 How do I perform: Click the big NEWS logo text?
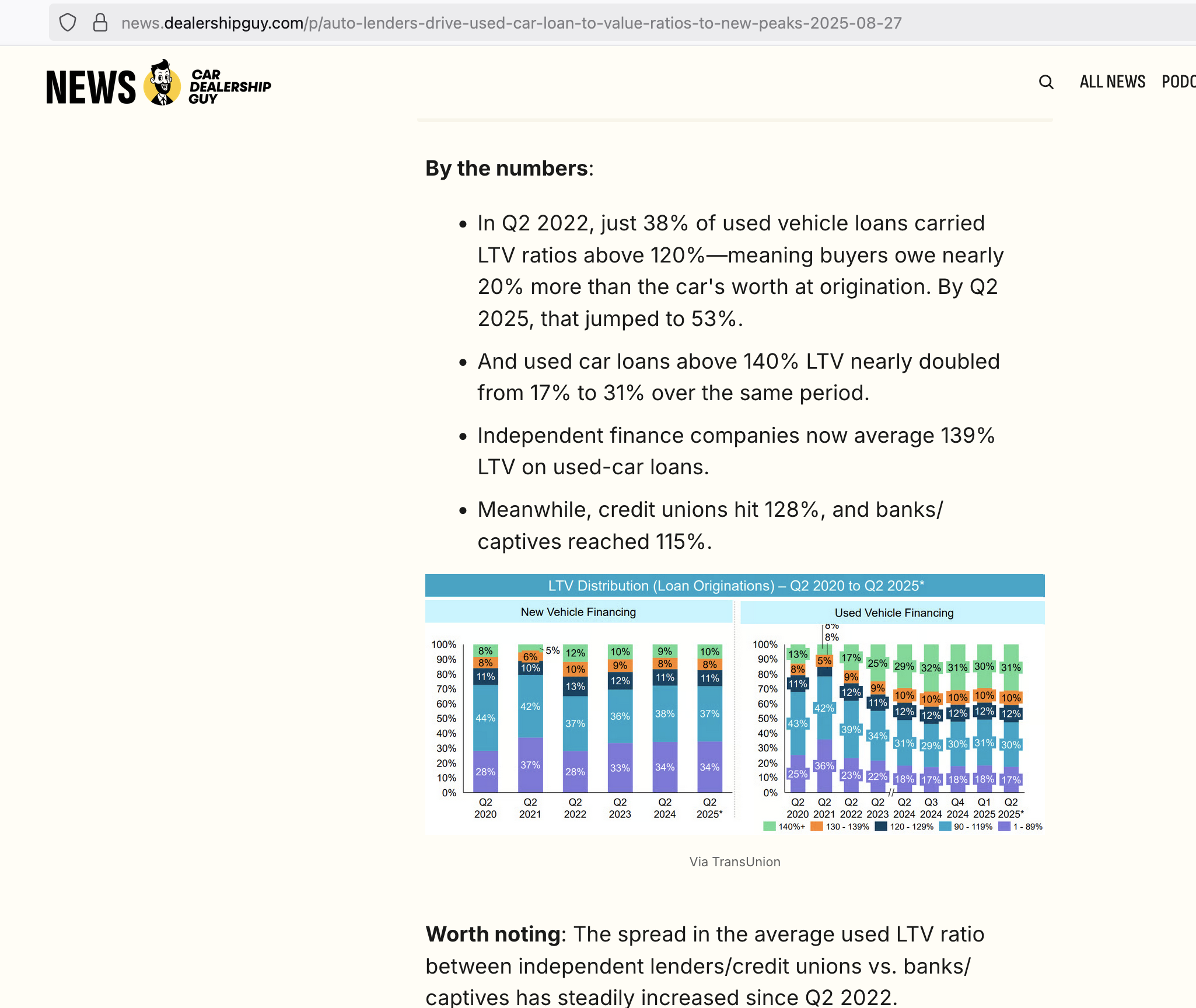(x=90, y=87)
